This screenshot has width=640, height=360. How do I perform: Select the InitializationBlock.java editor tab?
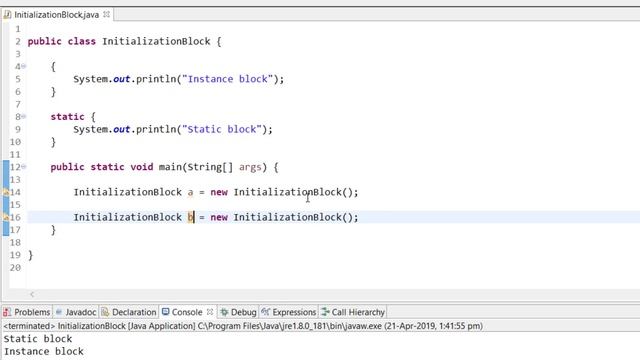[x=57, y=15]
